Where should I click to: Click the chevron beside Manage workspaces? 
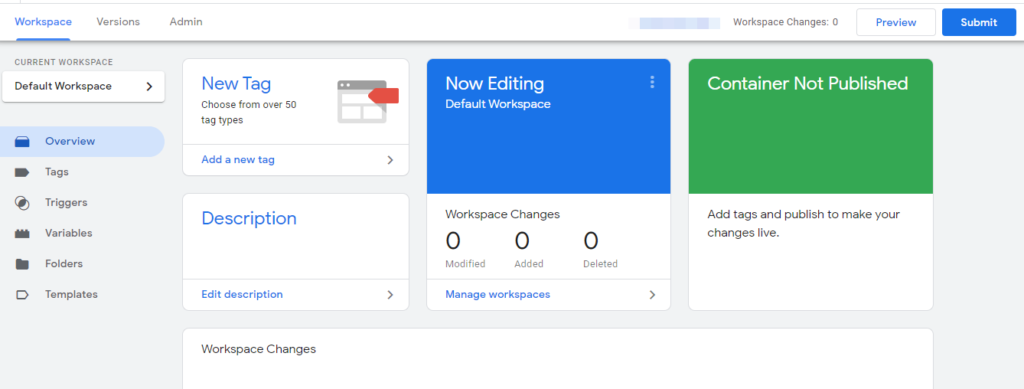(x=652, y=294)
